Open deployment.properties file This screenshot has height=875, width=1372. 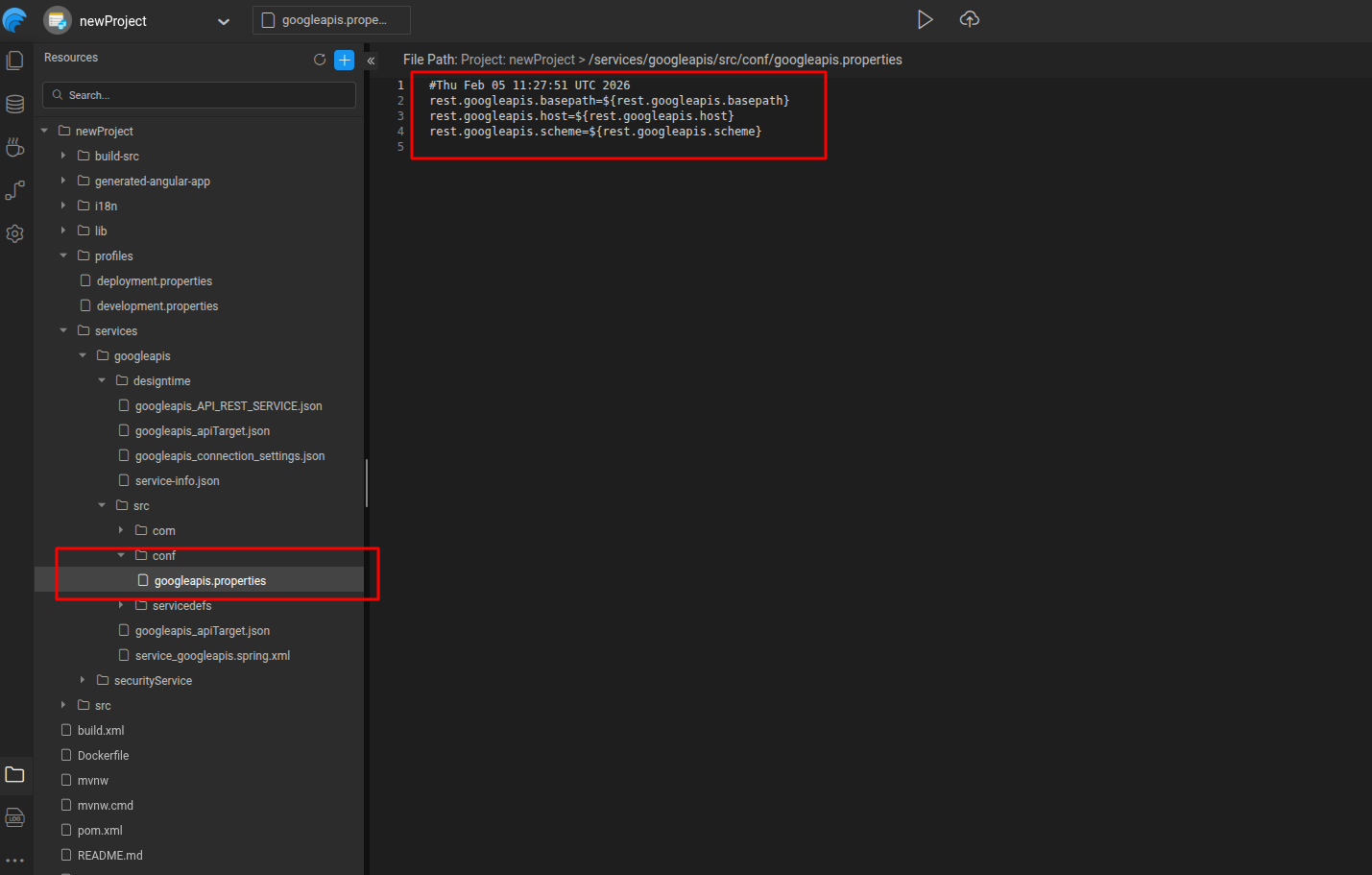(x=154, y=281)
